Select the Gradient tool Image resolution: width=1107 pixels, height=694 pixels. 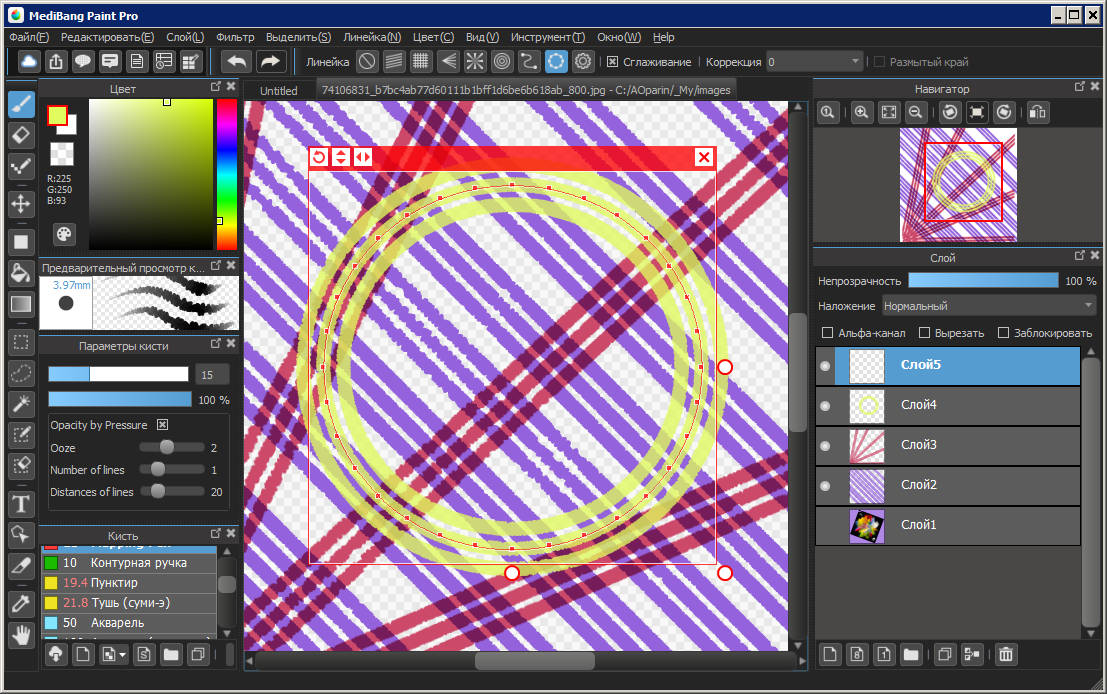pos(20,304)
